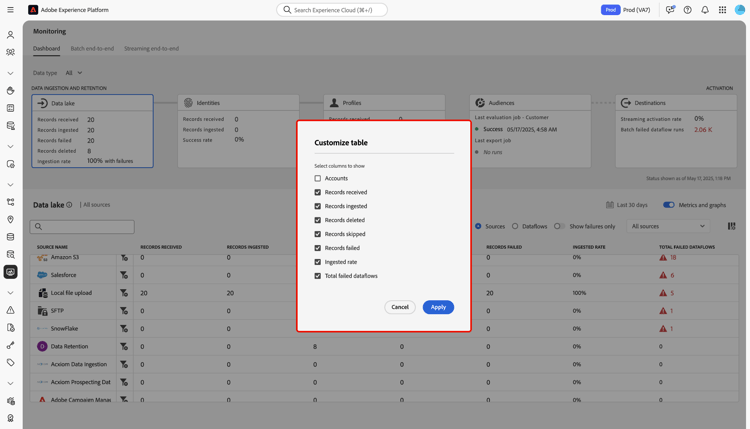Click the filter icon for Local file upload
The height and width of the screenshot is (429, 750).
[x=124, y=293]
